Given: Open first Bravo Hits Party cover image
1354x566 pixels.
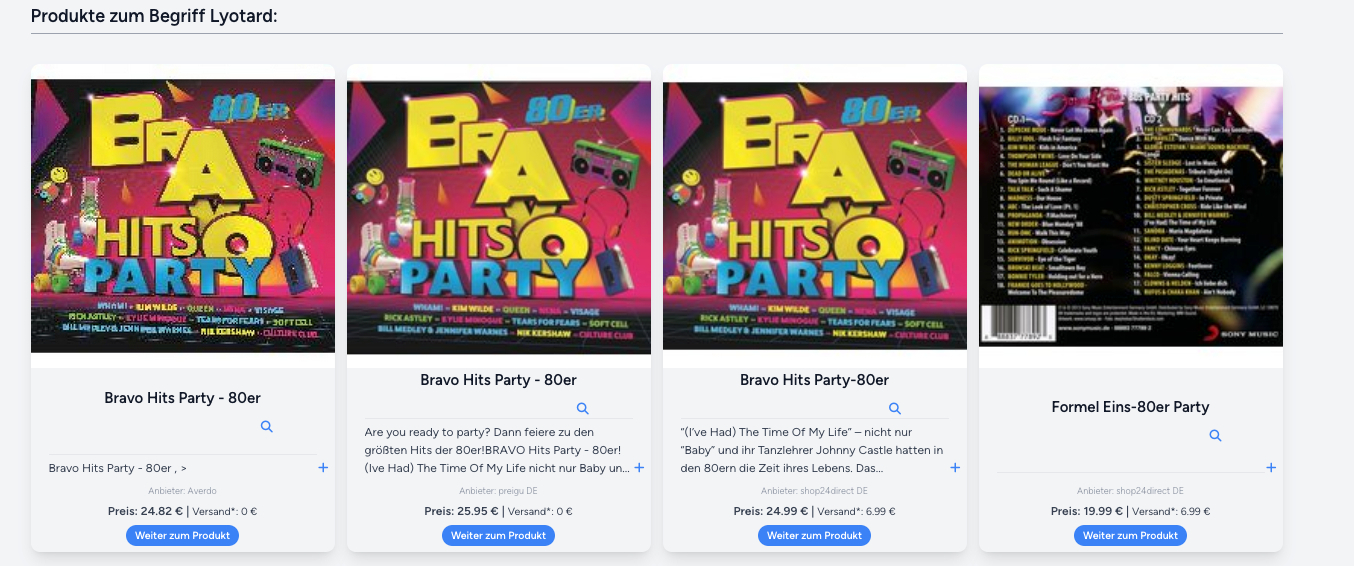Looking at the screenshot, I should (183, 216).
